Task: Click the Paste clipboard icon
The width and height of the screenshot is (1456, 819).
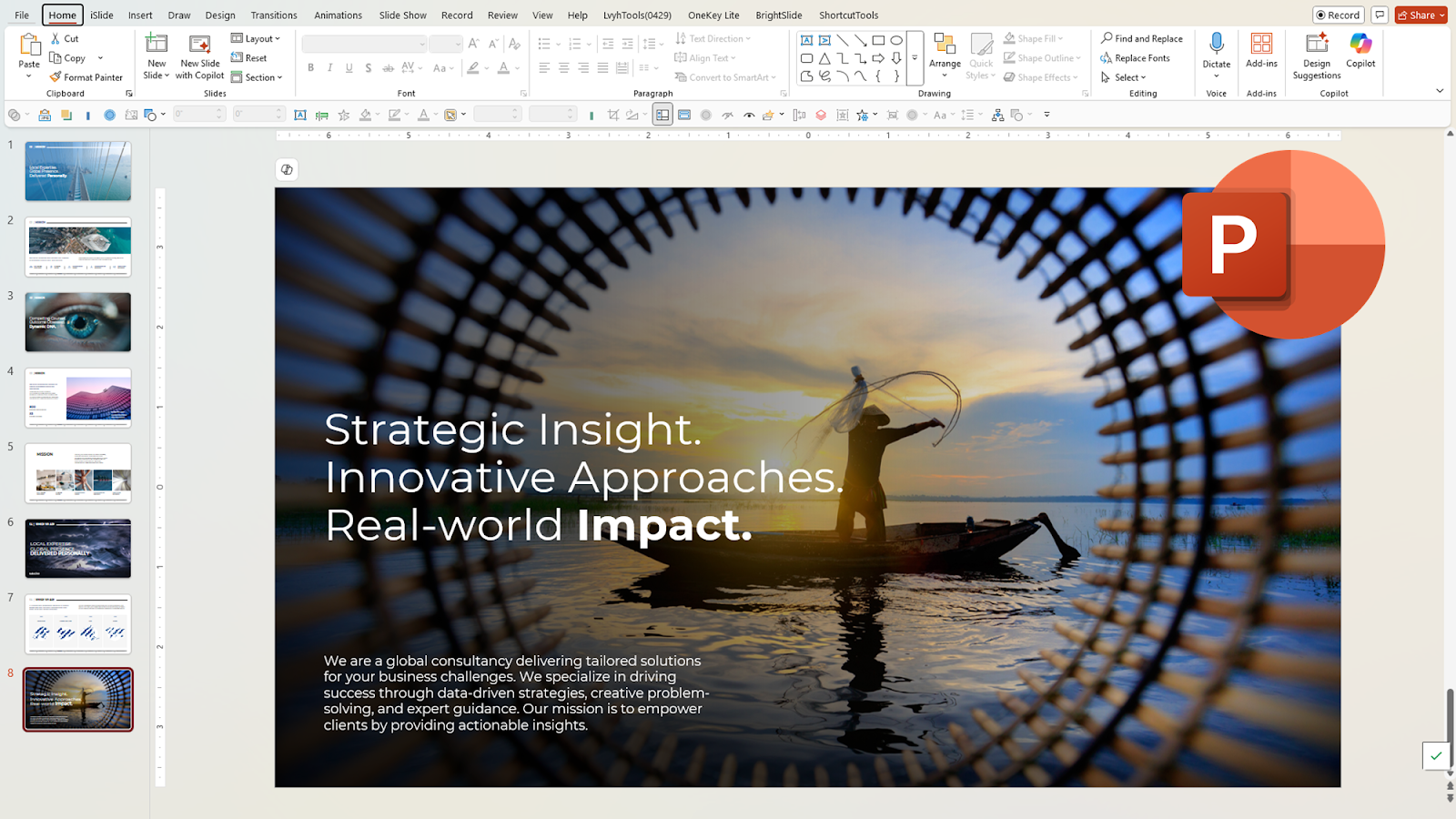Action: point(29,45)
